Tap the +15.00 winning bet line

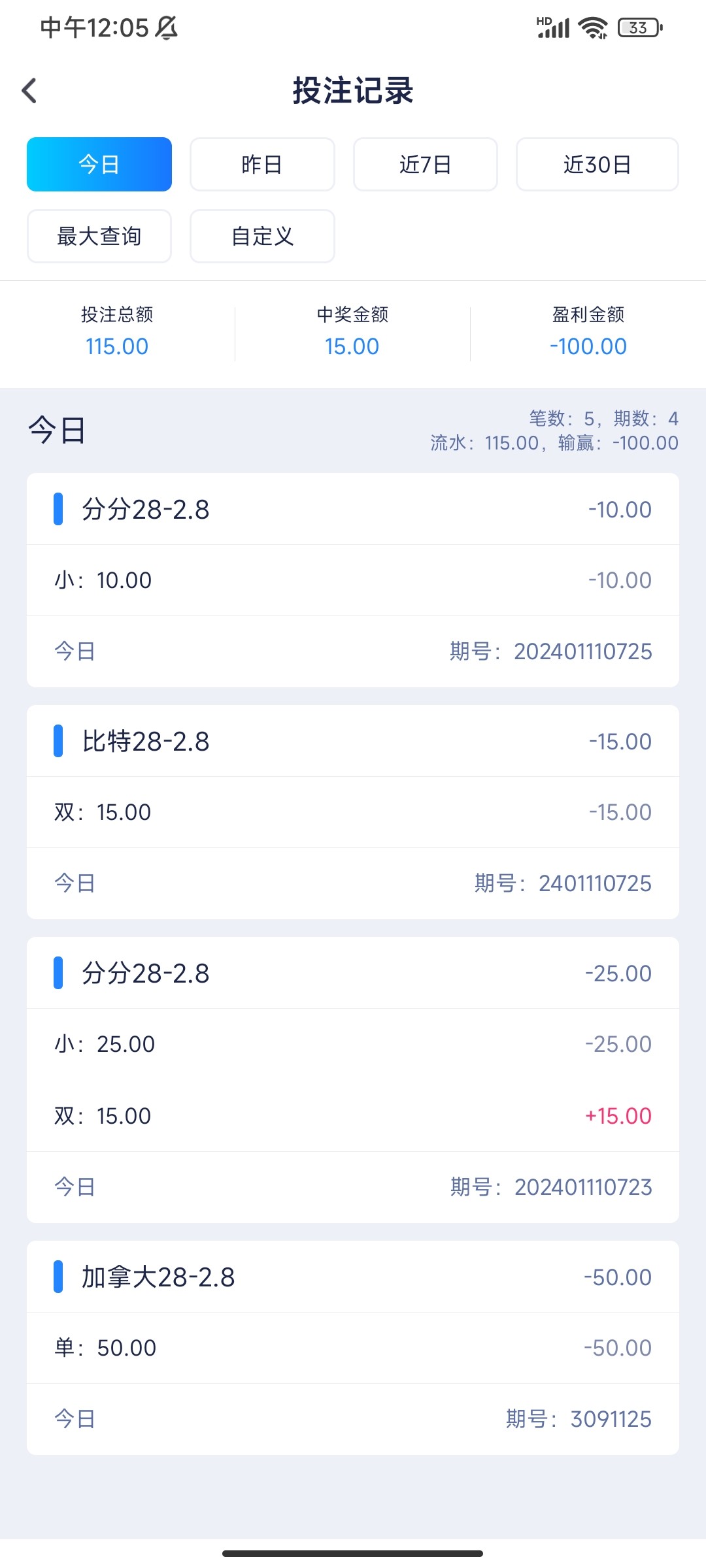coord(353,1116)
